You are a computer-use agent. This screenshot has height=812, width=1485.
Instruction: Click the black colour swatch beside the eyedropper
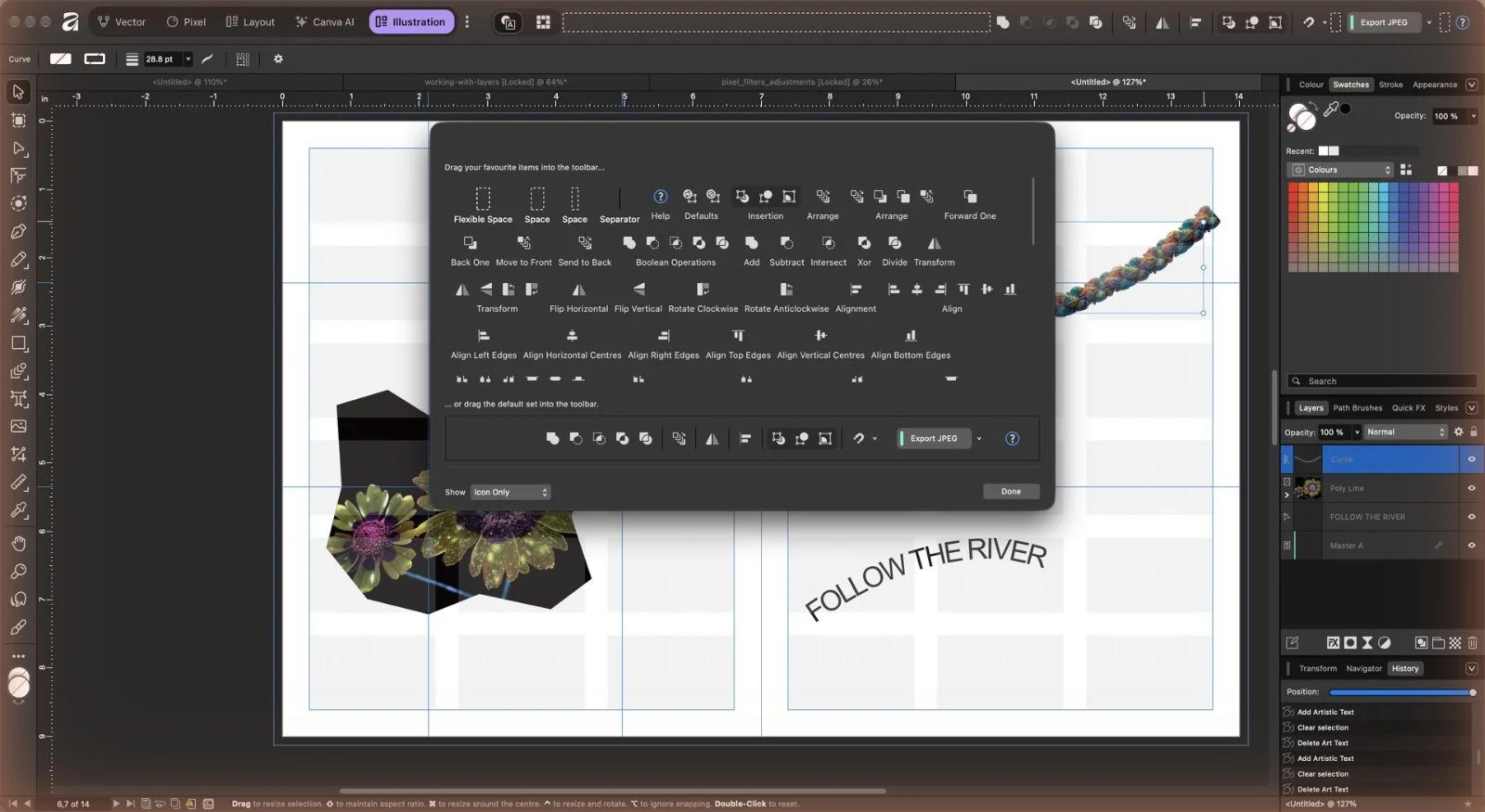1346,109
